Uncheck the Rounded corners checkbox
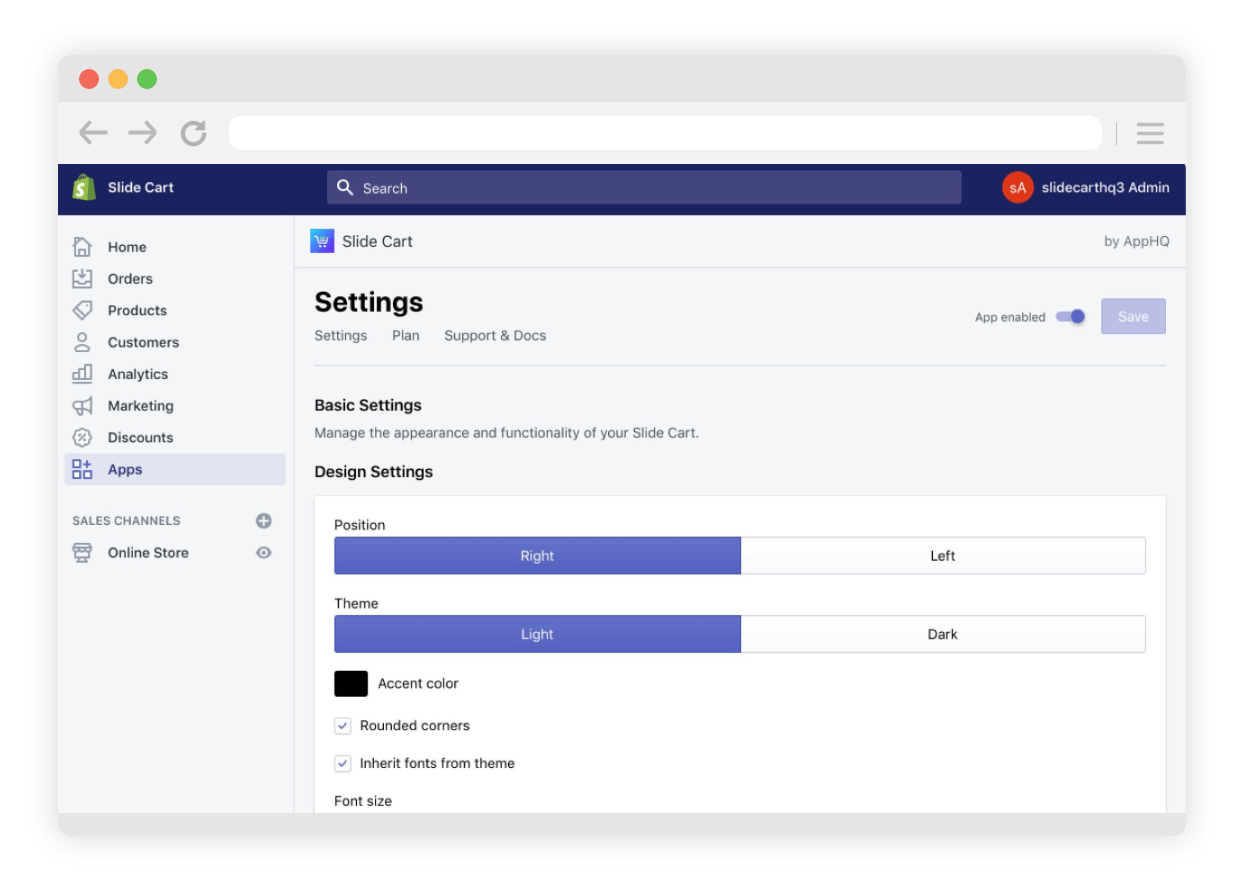The height and width of the screenshot is (891, 1245). (343, 725)
